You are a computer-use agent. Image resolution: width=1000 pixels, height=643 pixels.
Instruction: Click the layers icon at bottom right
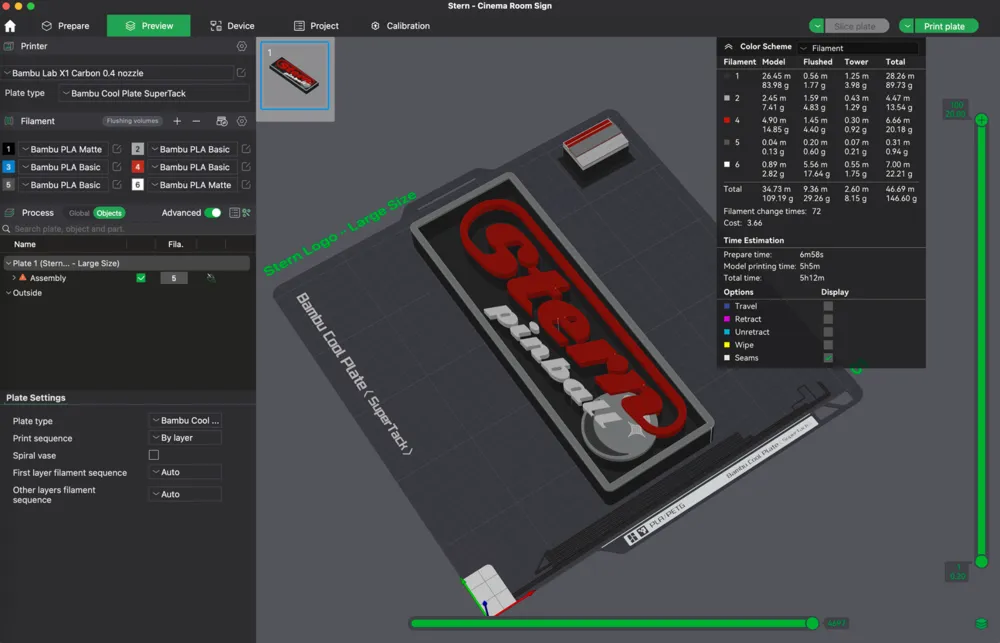982,623
